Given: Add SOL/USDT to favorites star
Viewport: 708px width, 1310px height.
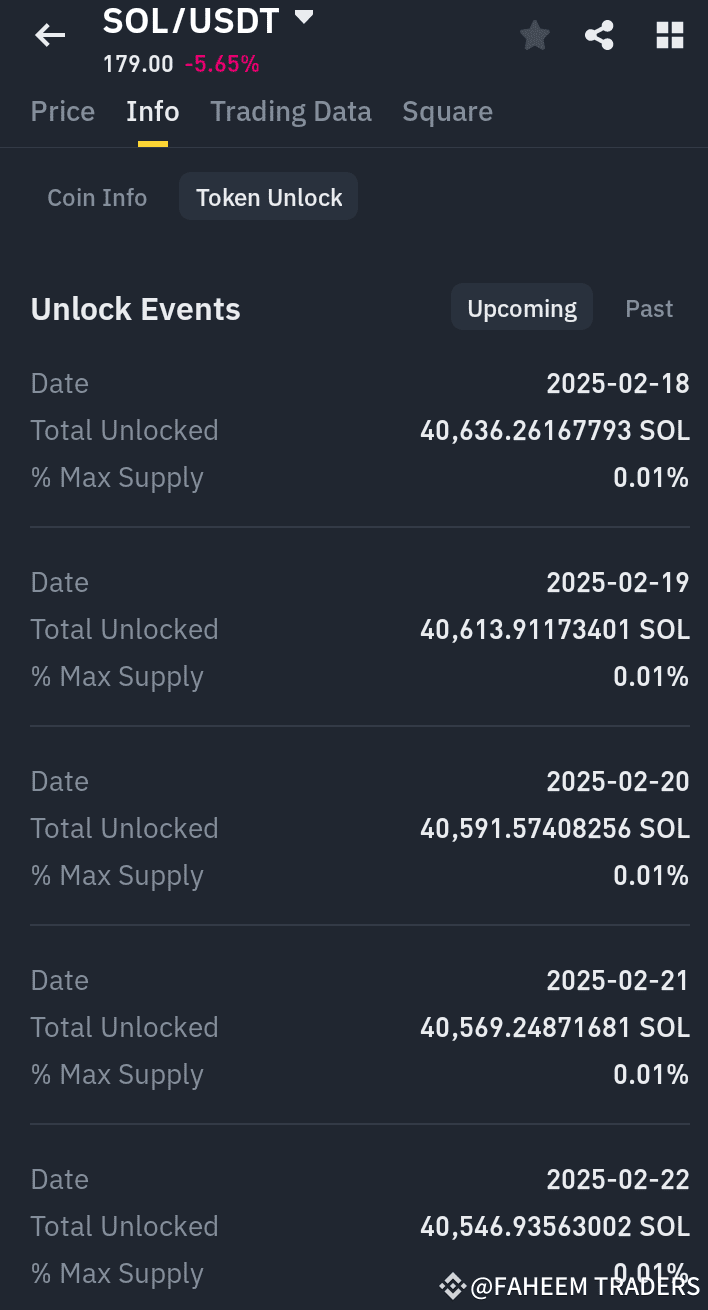Looking at the screenshot, I should point(535,37).
